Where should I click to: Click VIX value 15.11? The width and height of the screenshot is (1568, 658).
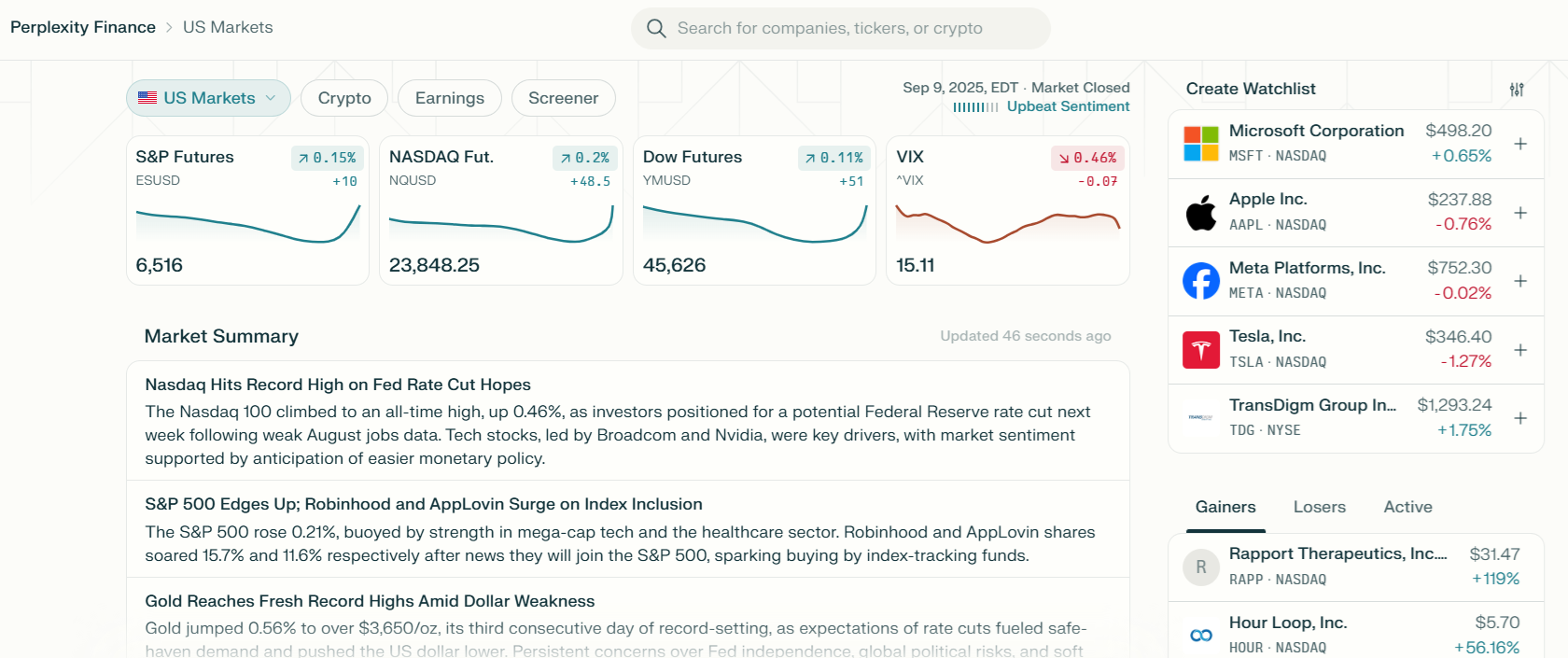pyautogui.click(x=915, y=265)
